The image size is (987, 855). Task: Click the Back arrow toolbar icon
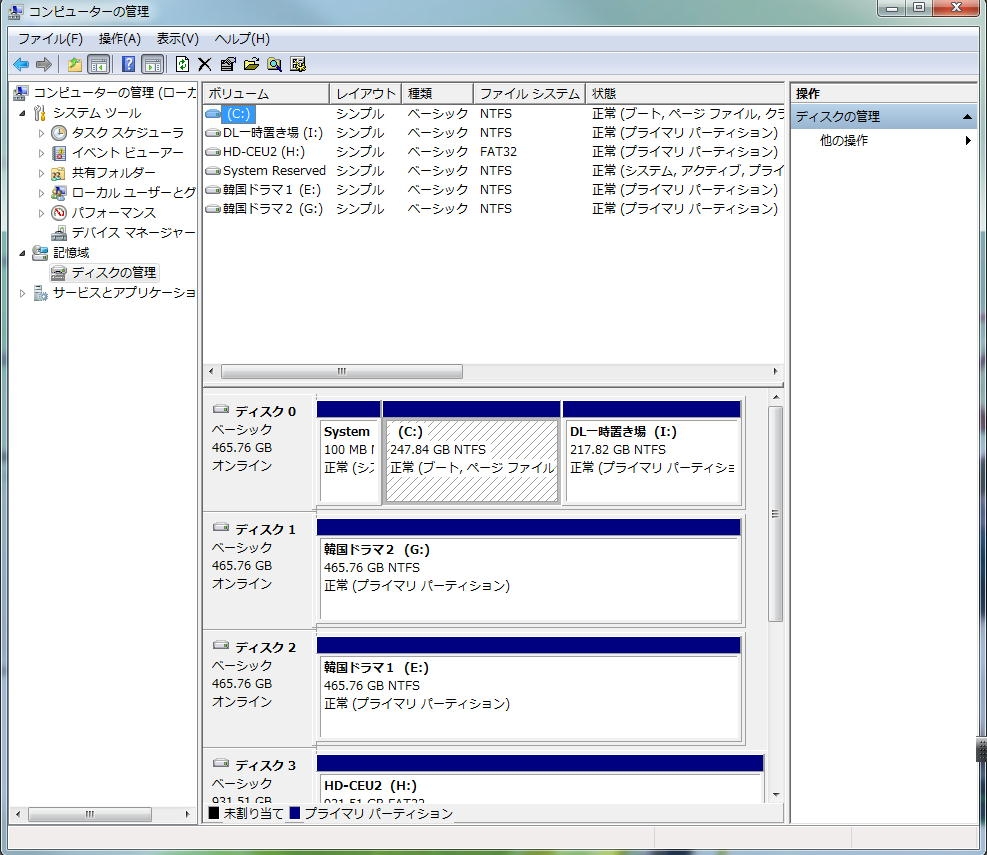click(x=21, y=64)
